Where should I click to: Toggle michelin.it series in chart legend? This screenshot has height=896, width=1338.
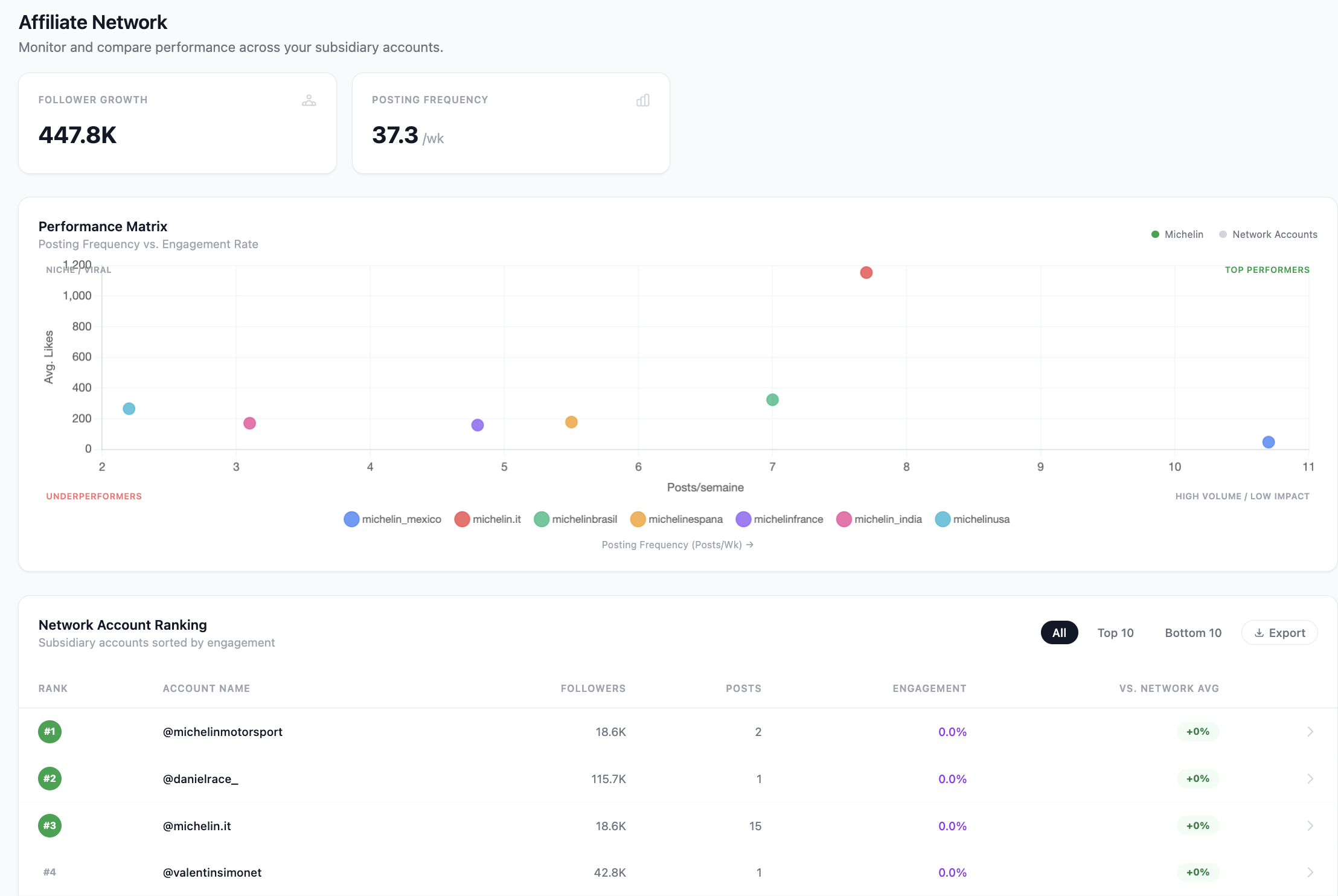click(x=488, y=519)
